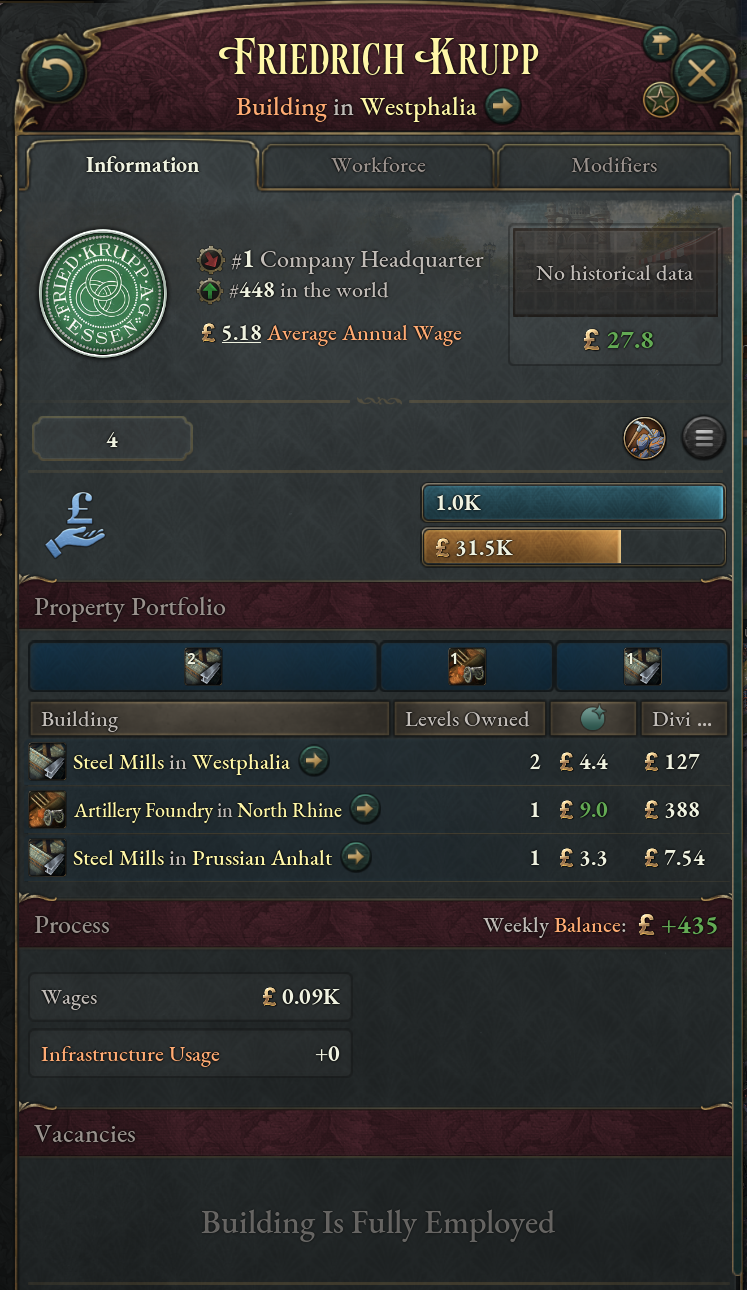Sort by the Levels Owned column
The width and height of the screenshot is (747, 1290).
[x=467, y=719]
